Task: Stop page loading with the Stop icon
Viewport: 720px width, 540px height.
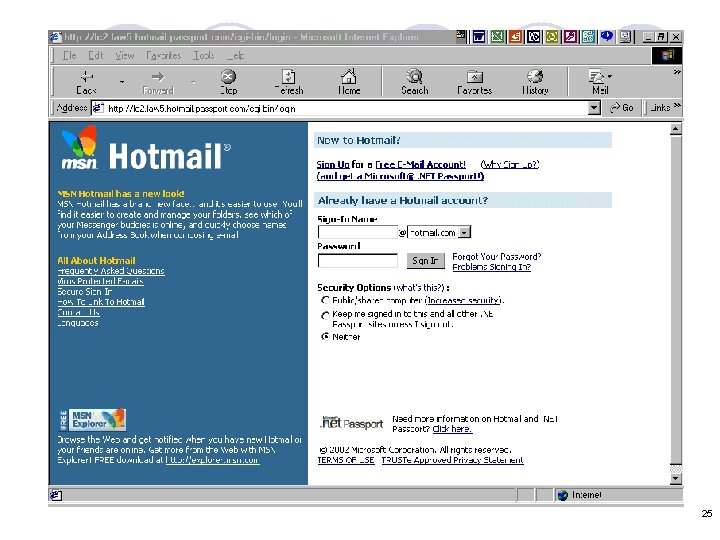Action: 228,76
